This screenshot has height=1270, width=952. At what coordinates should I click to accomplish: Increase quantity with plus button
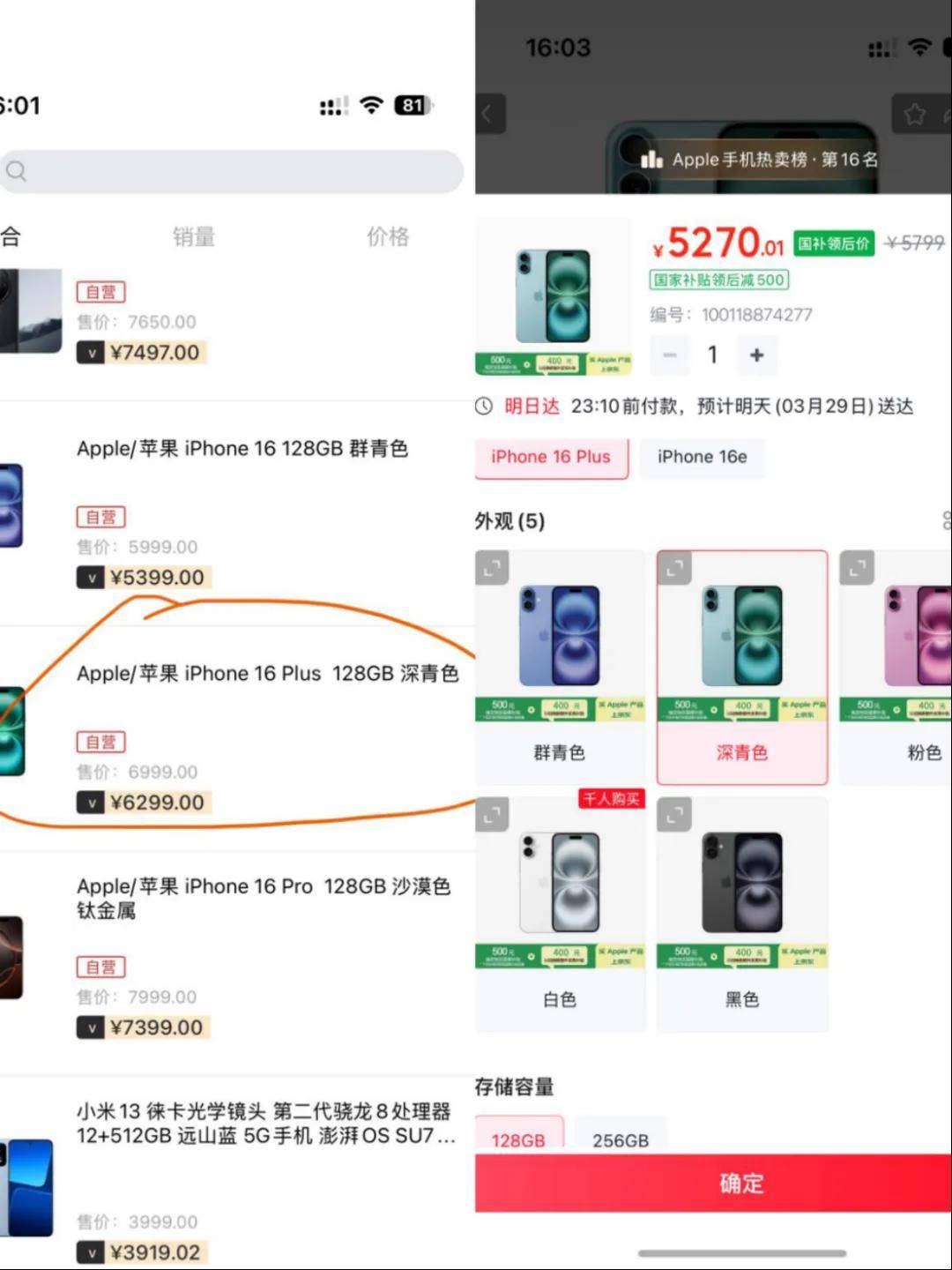coord(756,355)
